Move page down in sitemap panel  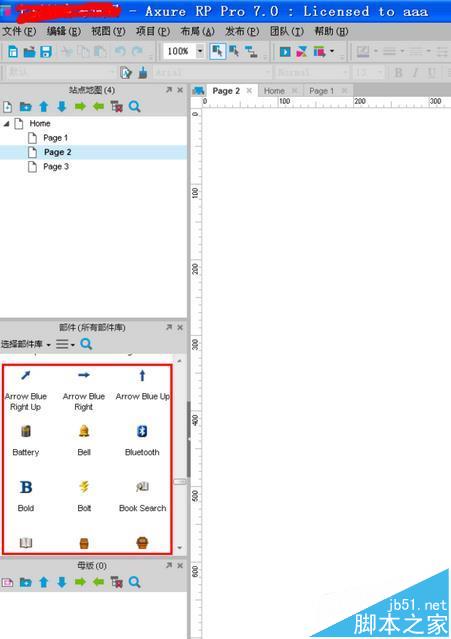62,107
